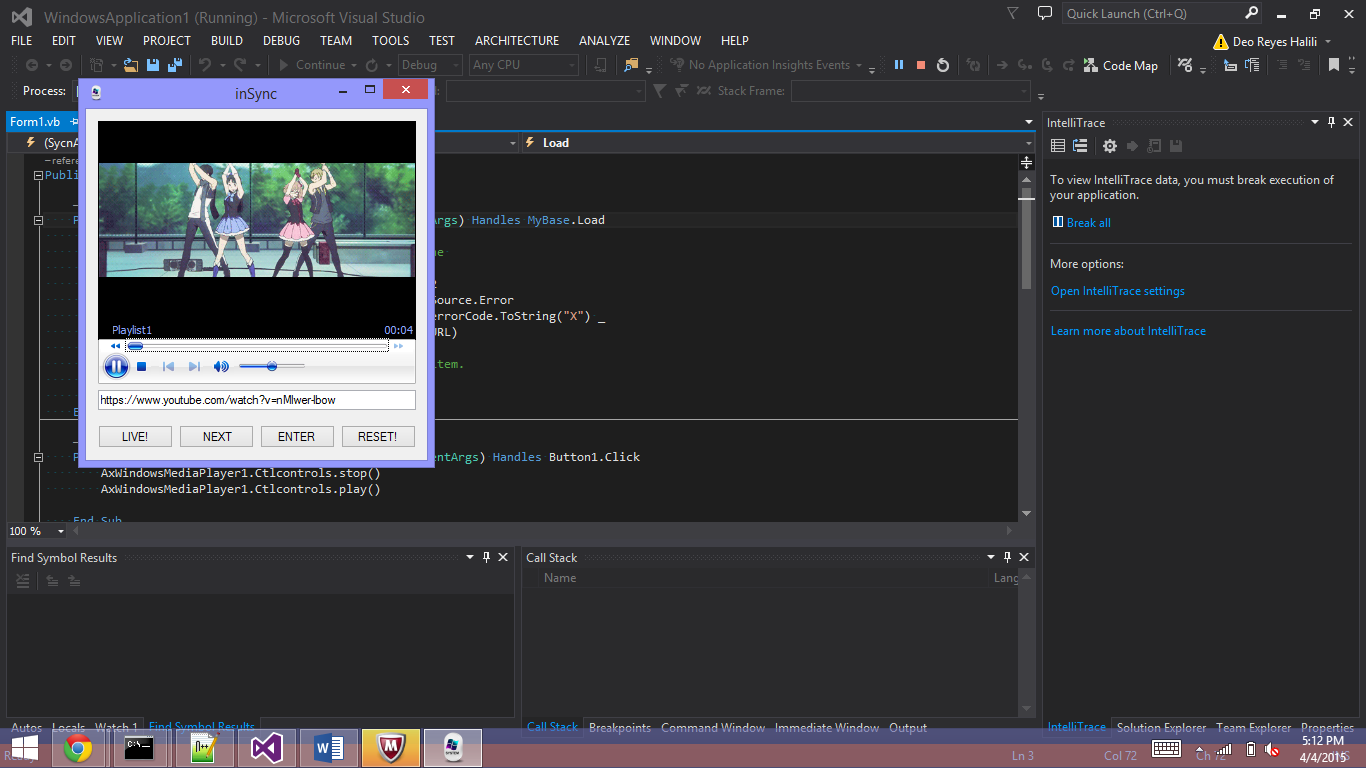Image resolution: width=1366 pixels, height=768 pixels.
Task: Pause playback in inSync media player
Action: click(116, 367)
